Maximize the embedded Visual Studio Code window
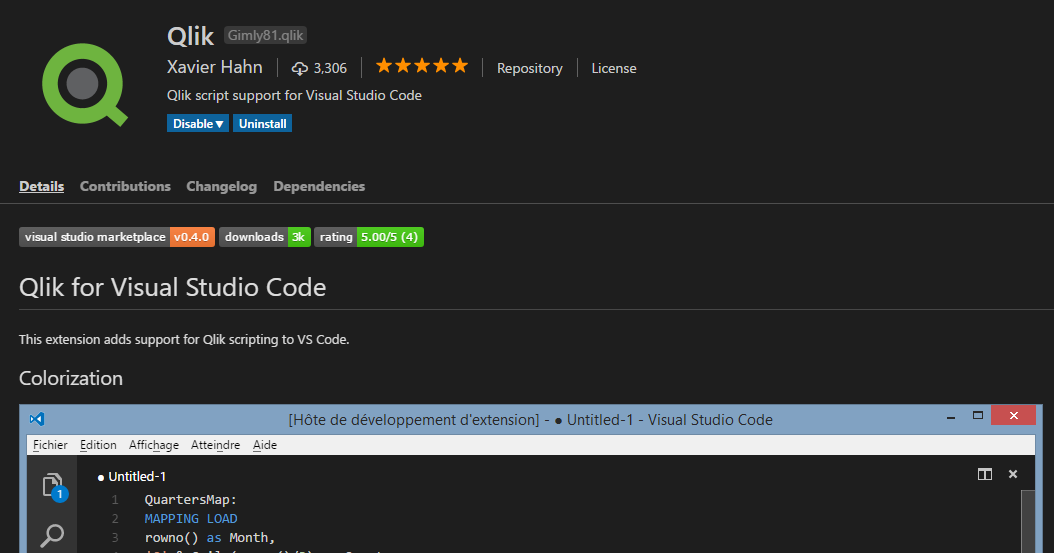Viewport: 1054px width, 553px height. pyautogui.click(x=978, y=416)
